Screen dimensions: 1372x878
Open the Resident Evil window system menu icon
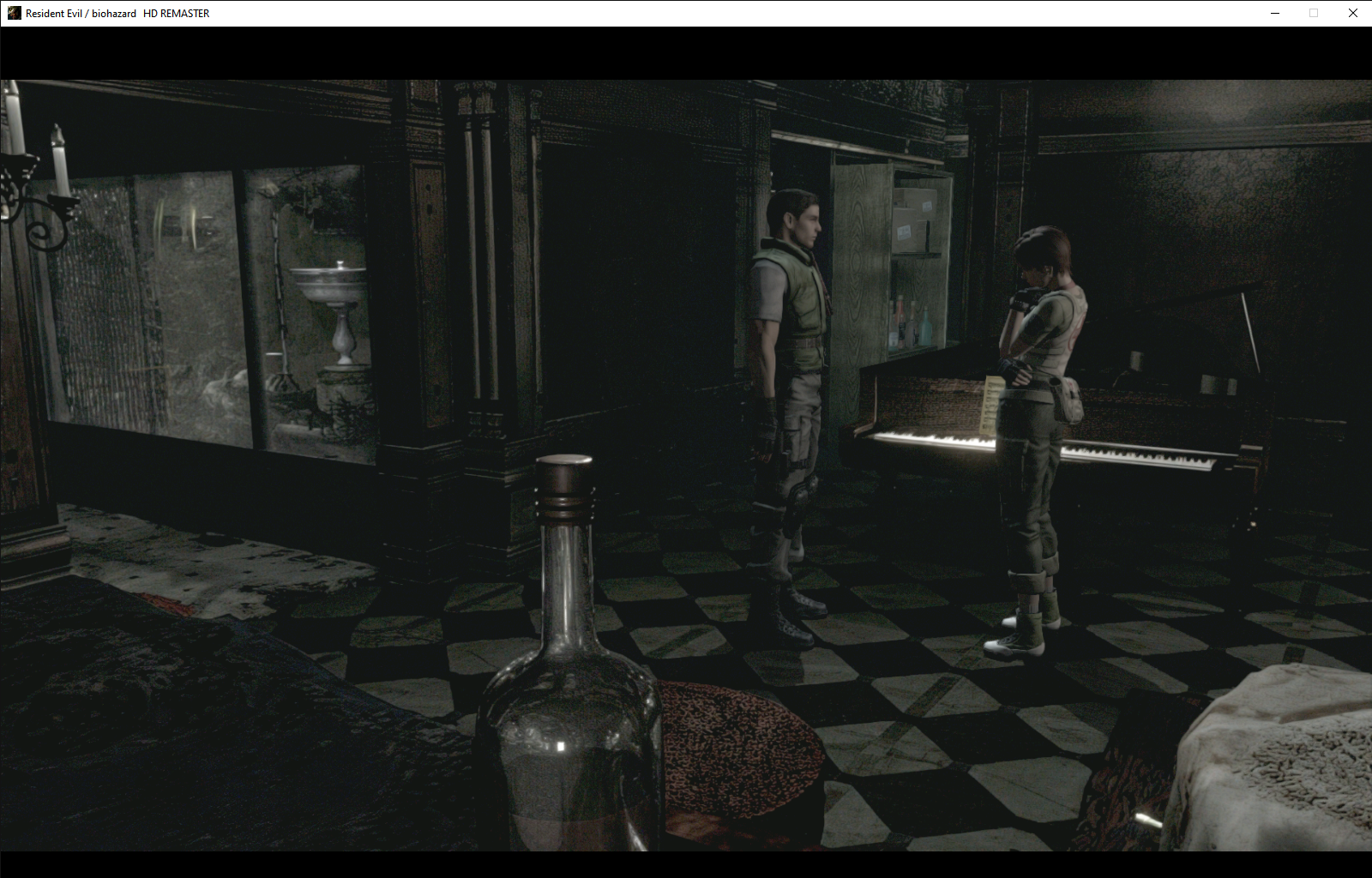14,13
